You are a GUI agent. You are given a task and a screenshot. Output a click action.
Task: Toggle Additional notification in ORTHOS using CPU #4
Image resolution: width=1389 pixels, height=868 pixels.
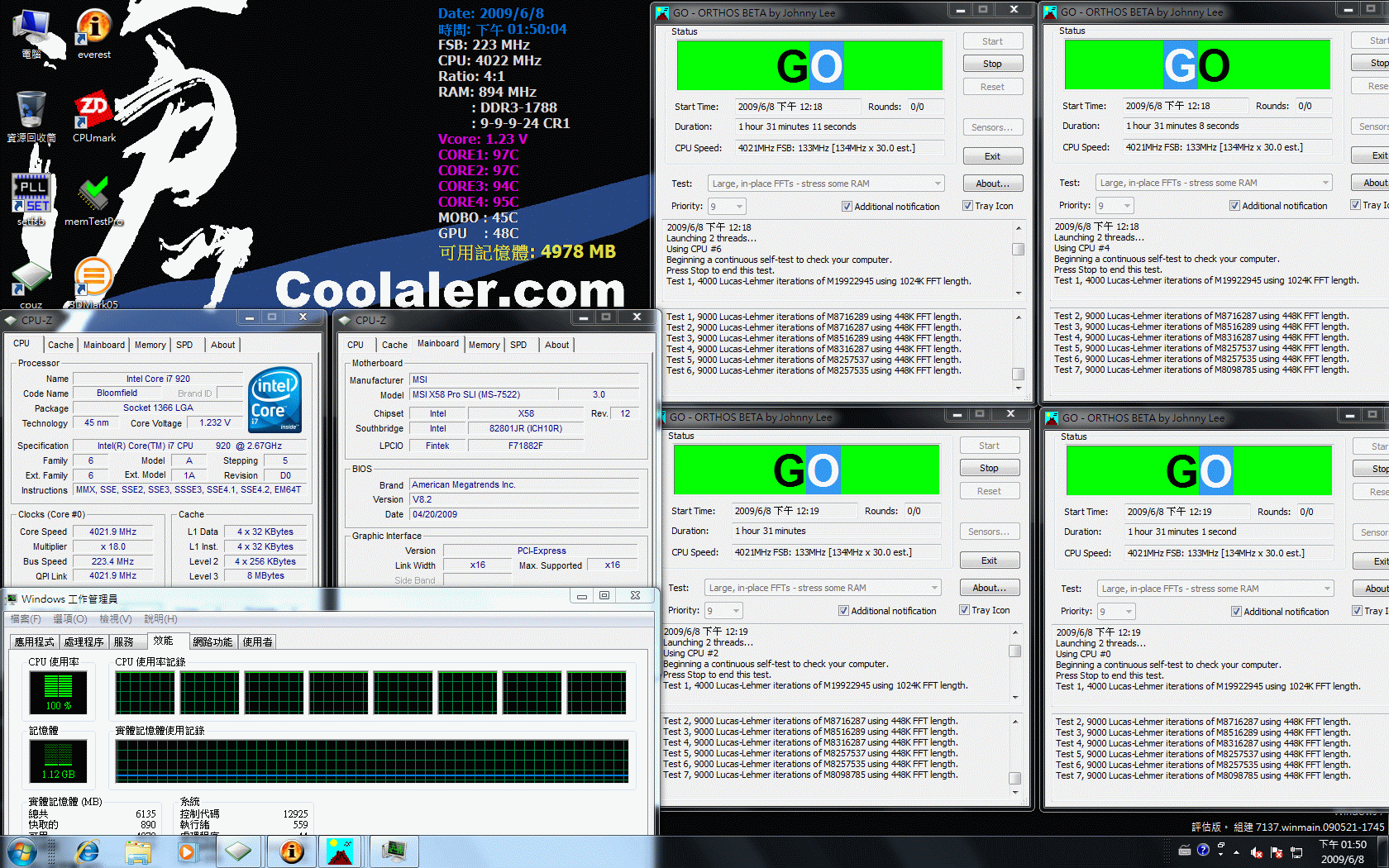1234,206
